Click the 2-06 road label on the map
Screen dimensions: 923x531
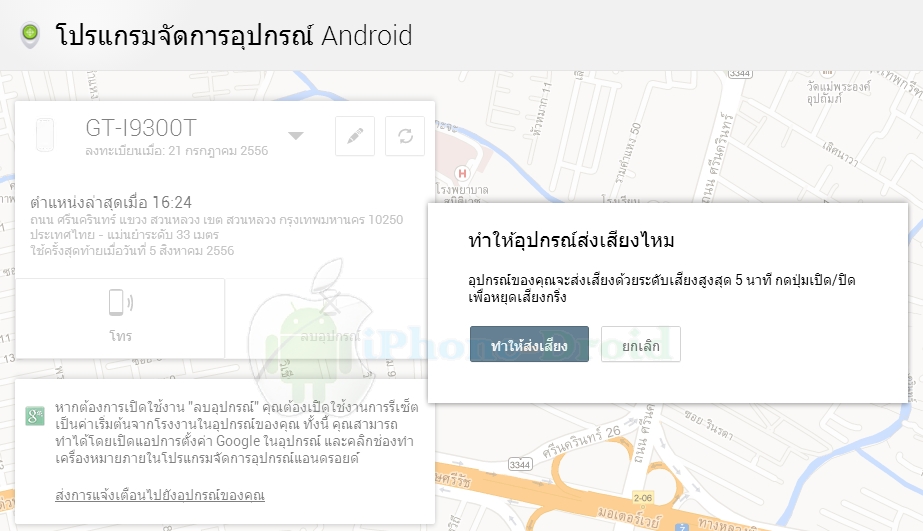point(643,498)
